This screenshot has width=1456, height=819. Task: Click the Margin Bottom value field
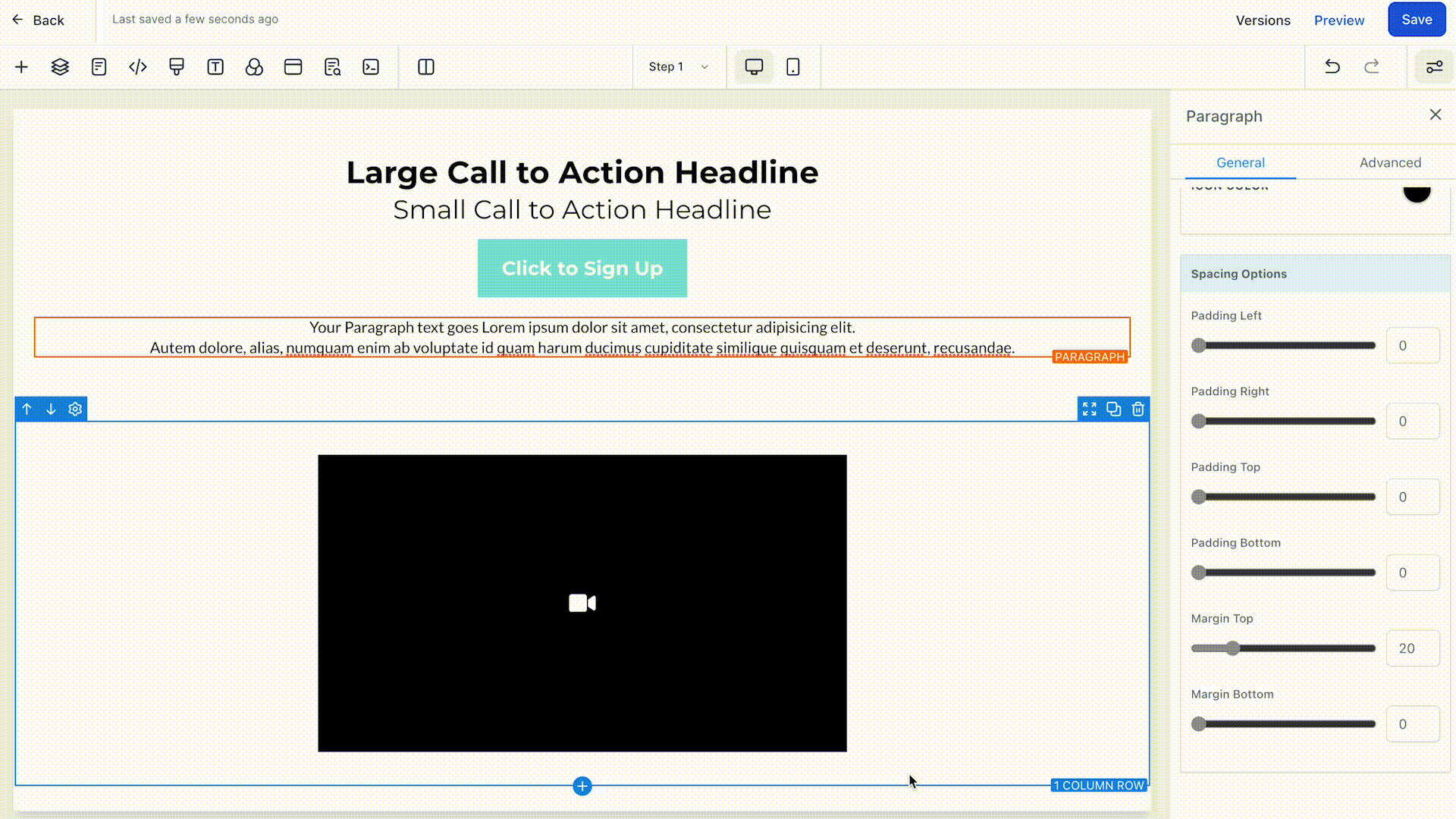click(x=1412, y=724)
